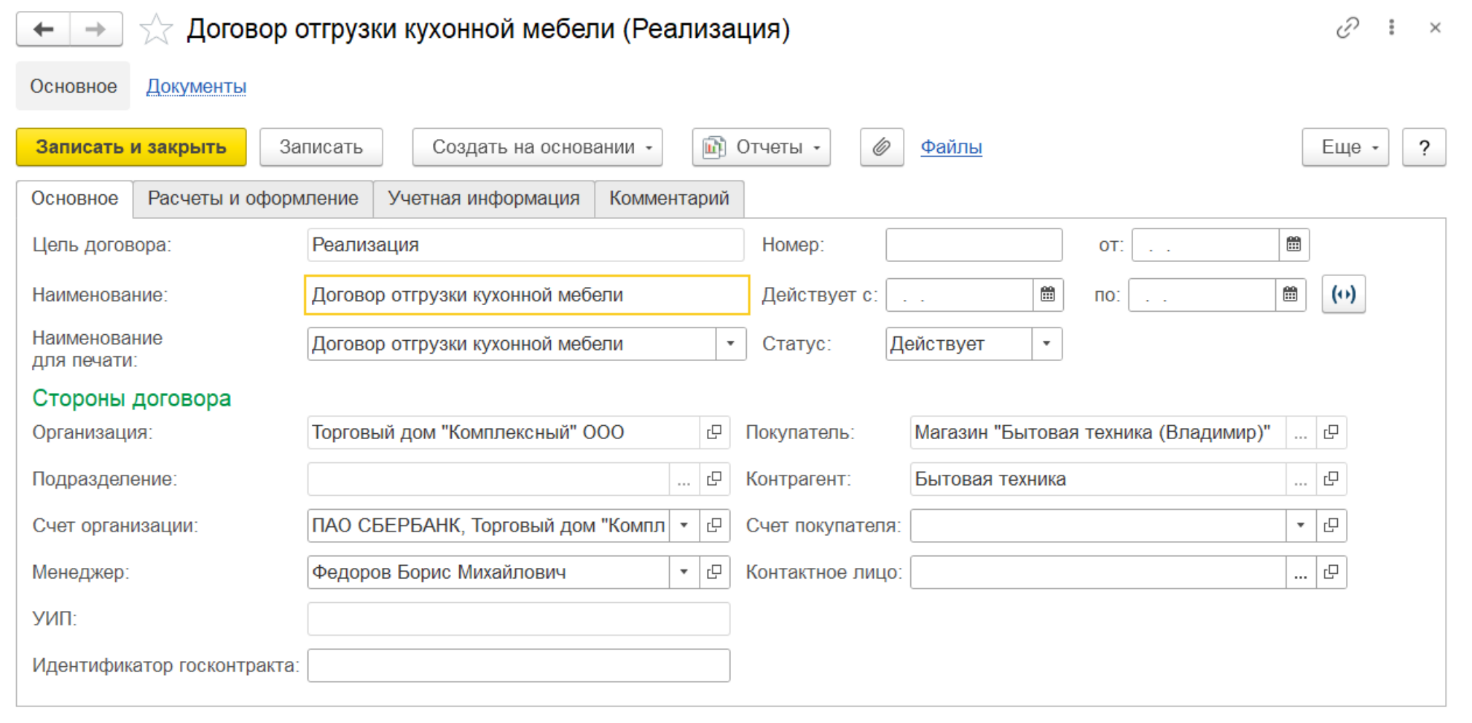Expand Счет покупателя dropdown

(1301, 525)
